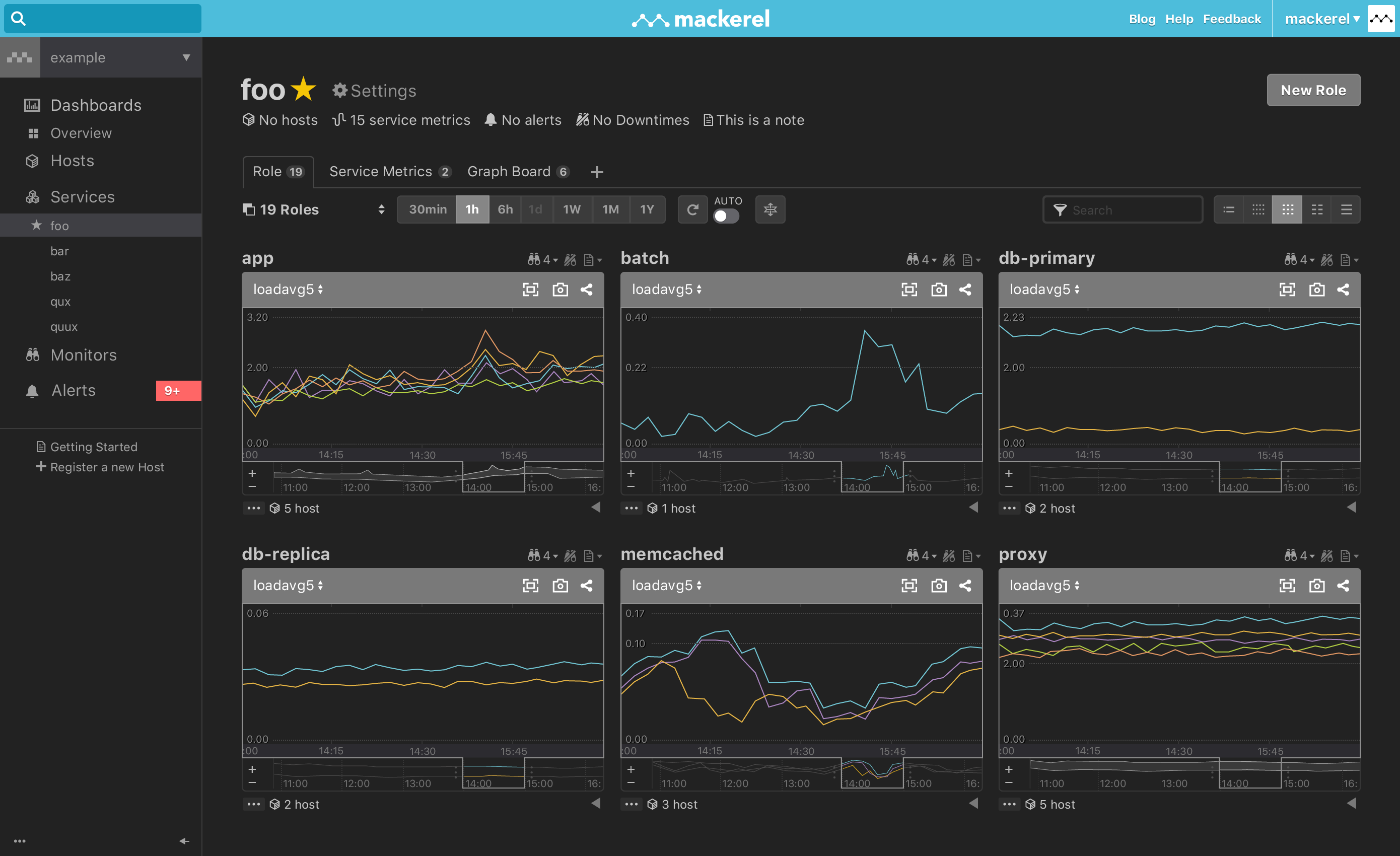Switch to list layout view icon

coord(1228,209)
